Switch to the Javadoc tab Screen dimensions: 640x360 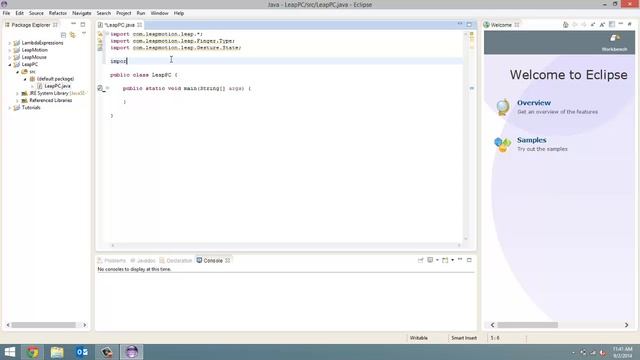pyautogui.click(x=143, y=260)
